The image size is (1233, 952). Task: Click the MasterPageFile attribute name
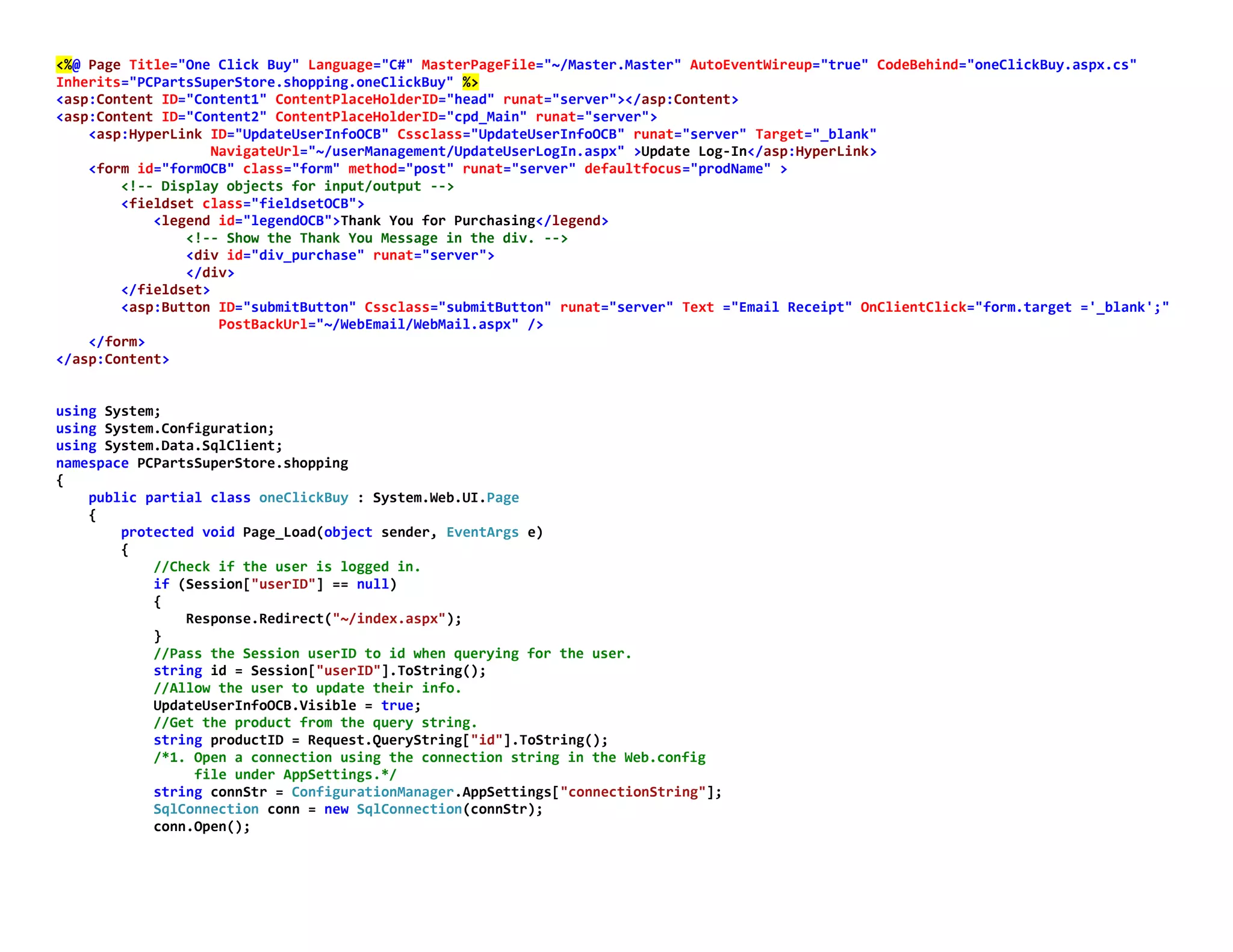click(478, 65)
